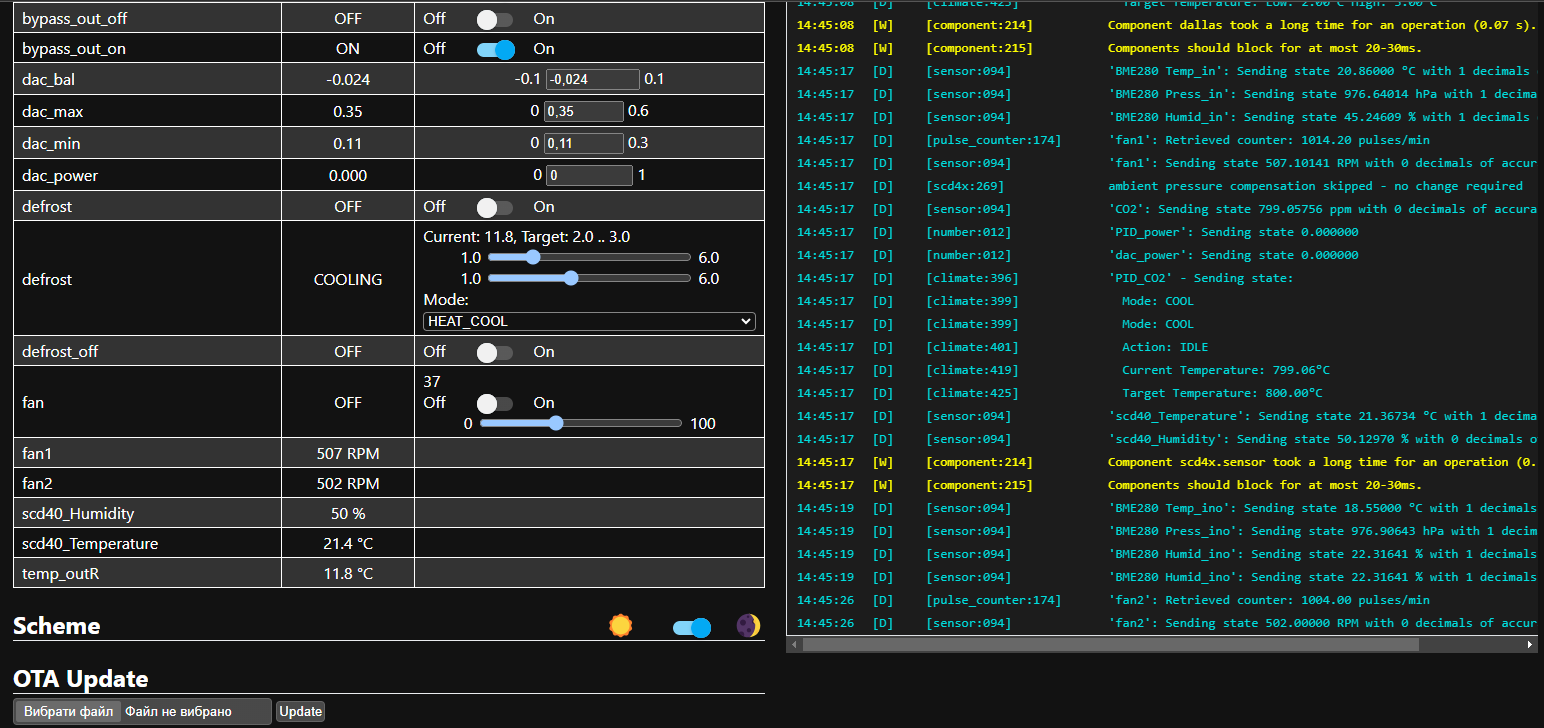Click the dac_max value input field
This screenshot has width=1544, height=728.
point(584,112)
